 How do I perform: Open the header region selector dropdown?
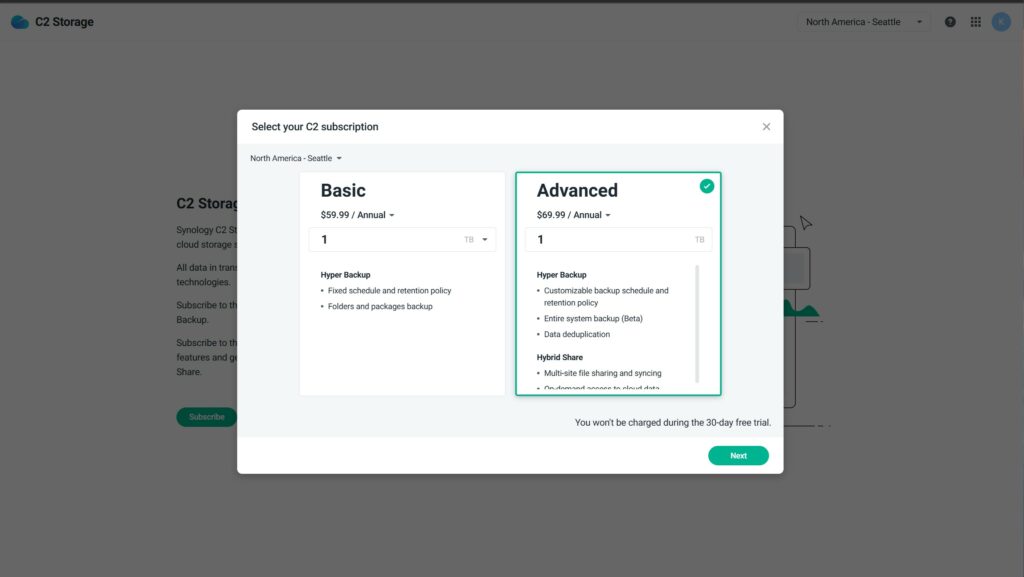(x=865, y=22)
